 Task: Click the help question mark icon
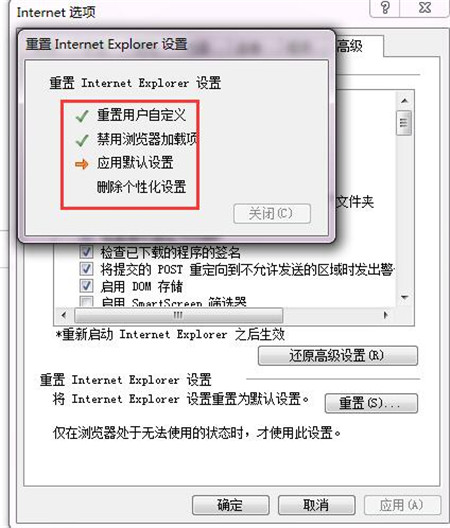point(385,7)
